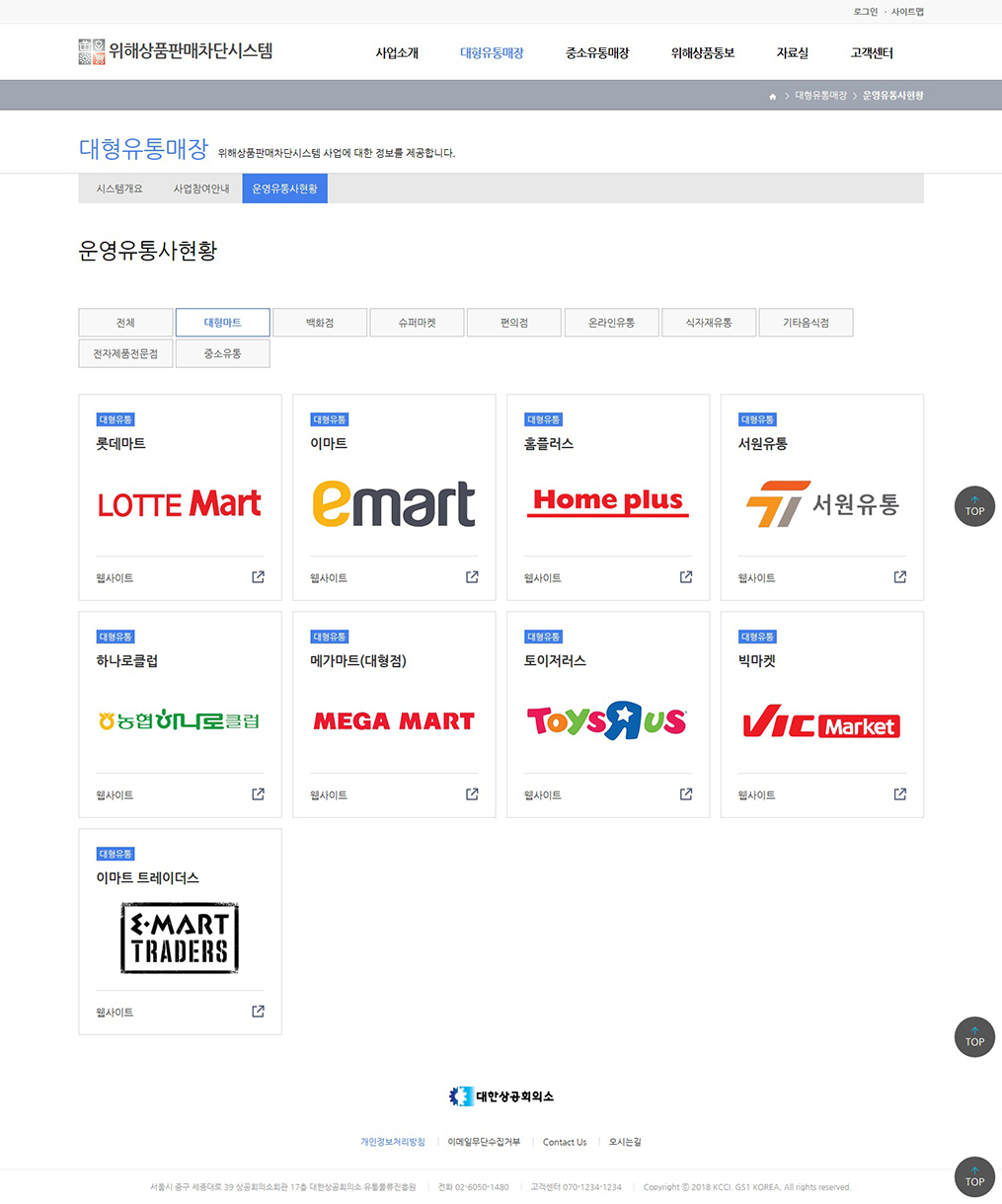Click the Toys R Us logo image

click(x=607, y=721)
